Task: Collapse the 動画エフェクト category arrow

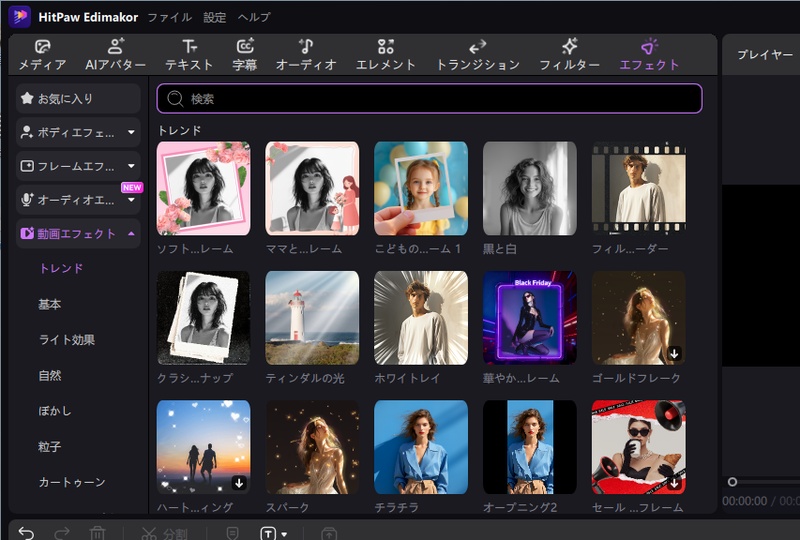Action: [131, 234]
